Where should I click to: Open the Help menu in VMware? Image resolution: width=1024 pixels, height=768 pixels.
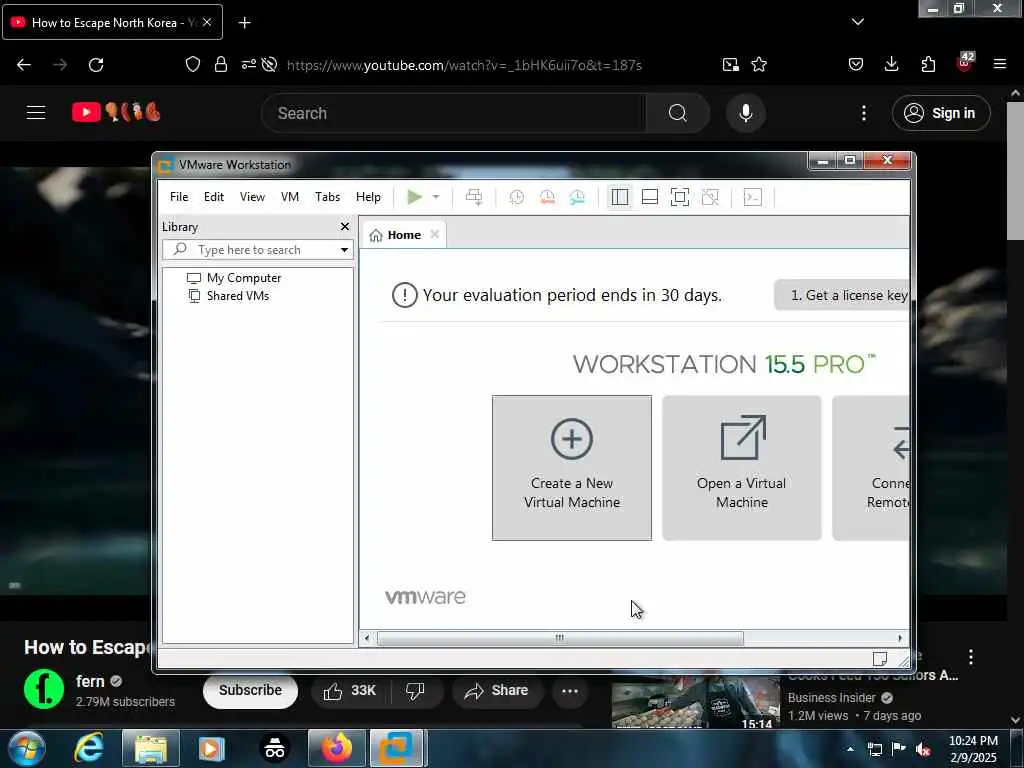coord(368,197)
